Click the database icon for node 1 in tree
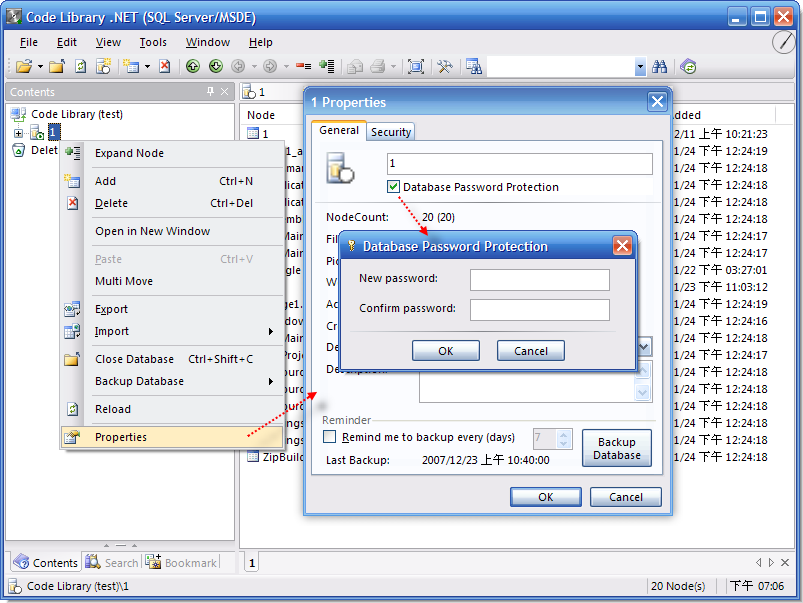 pyautogui.click(x=37, y=132)
